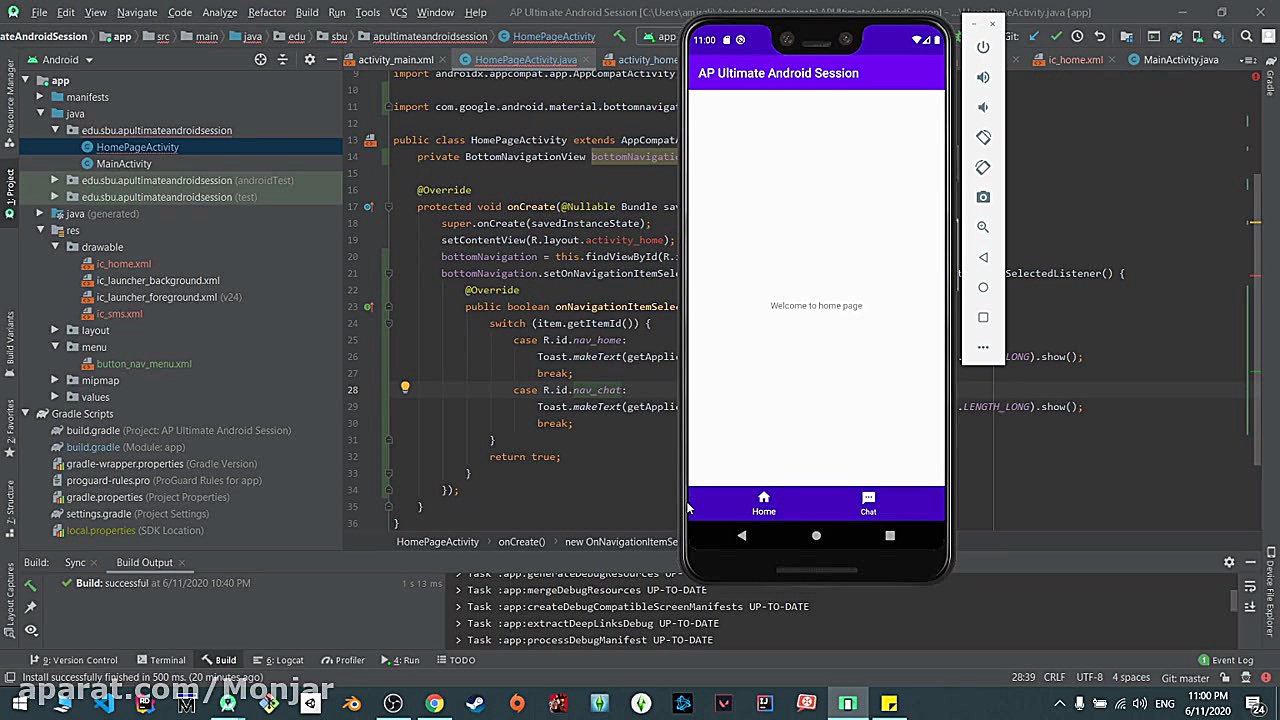
Task: Click the emulator zoom magnifier icon
Action: tap(983, 227)
